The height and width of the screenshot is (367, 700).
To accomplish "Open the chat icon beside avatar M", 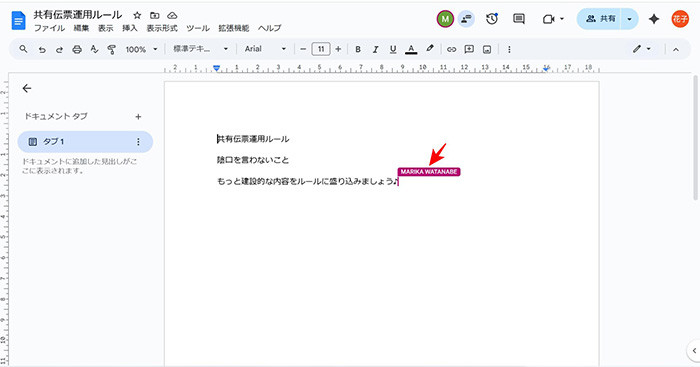I will (x=466, y=19).
